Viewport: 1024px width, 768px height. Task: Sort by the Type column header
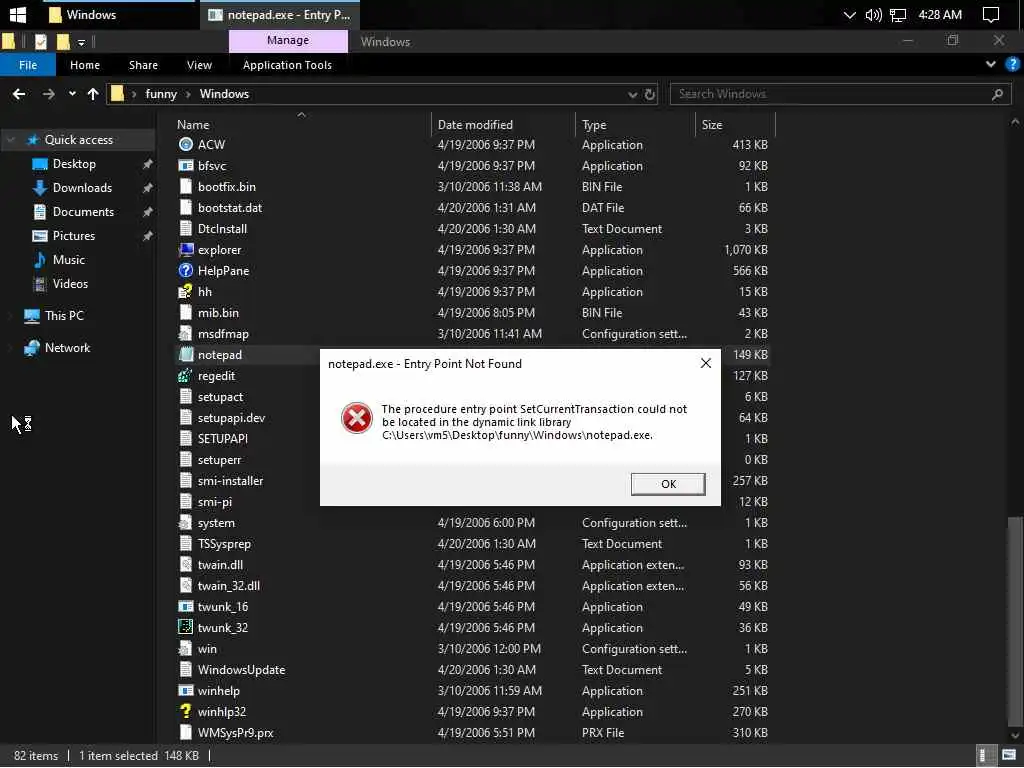(594, 125)
